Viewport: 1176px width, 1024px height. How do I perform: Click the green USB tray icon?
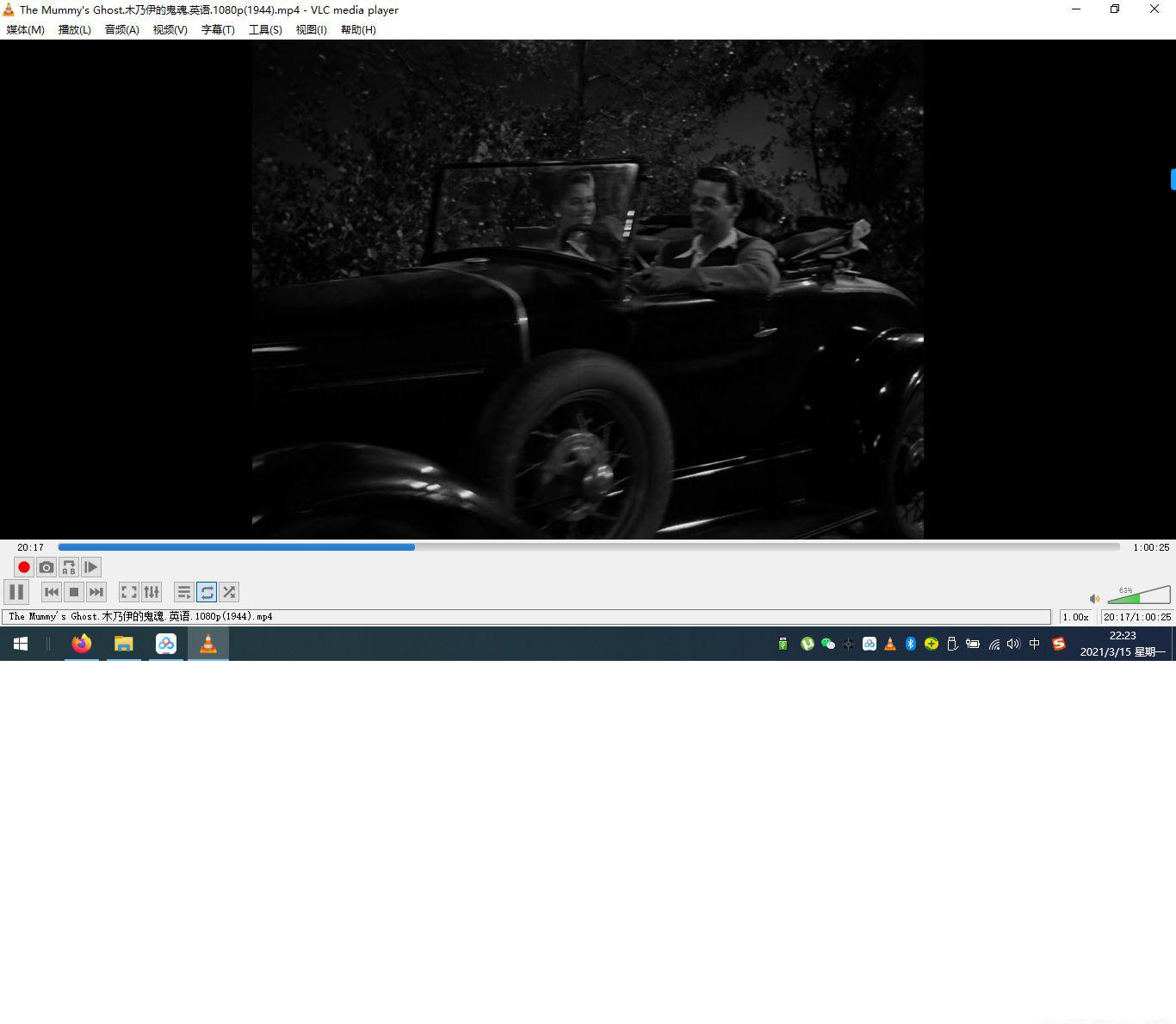click(783, 644)
